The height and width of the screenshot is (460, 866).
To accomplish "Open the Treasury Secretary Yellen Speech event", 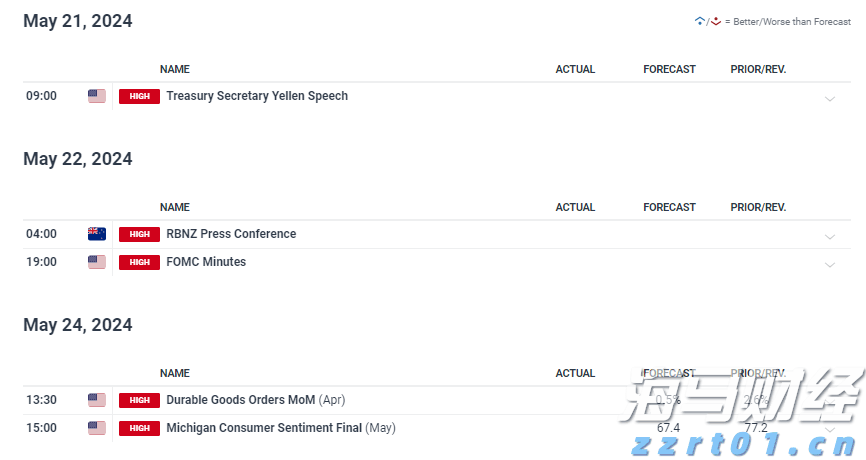I will (x=257, y=96).
